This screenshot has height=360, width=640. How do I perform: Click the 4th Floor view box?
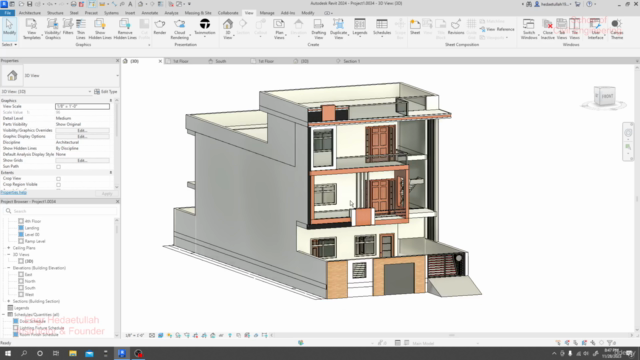tap(21, 221)
